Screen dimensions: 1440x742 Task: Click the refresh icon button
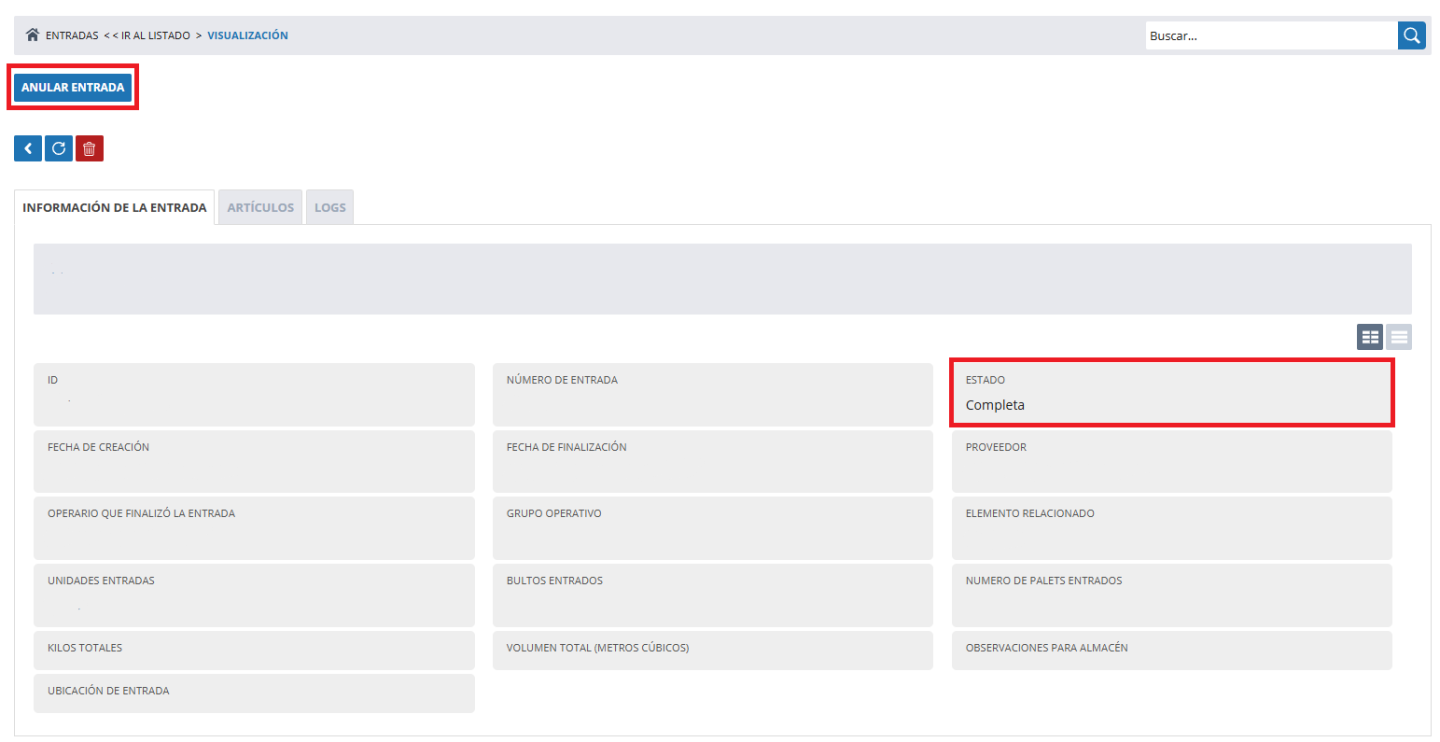click(58, 149)
